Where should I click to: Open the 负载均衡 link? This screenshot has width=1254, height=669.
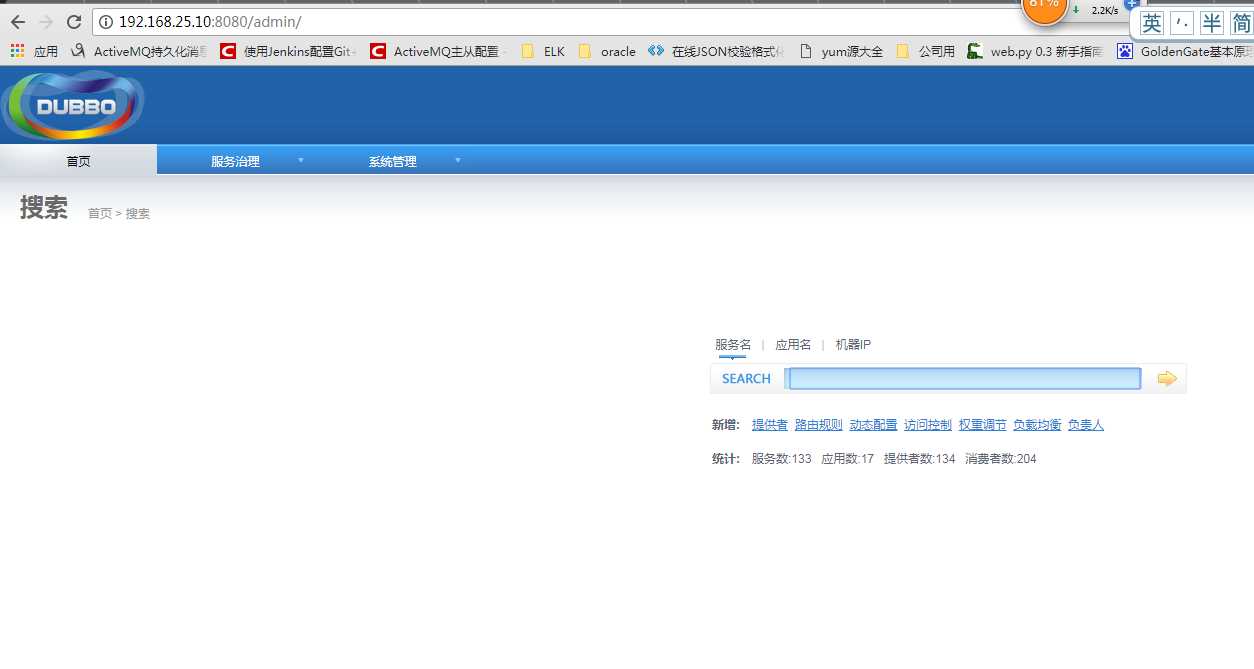1036,425
